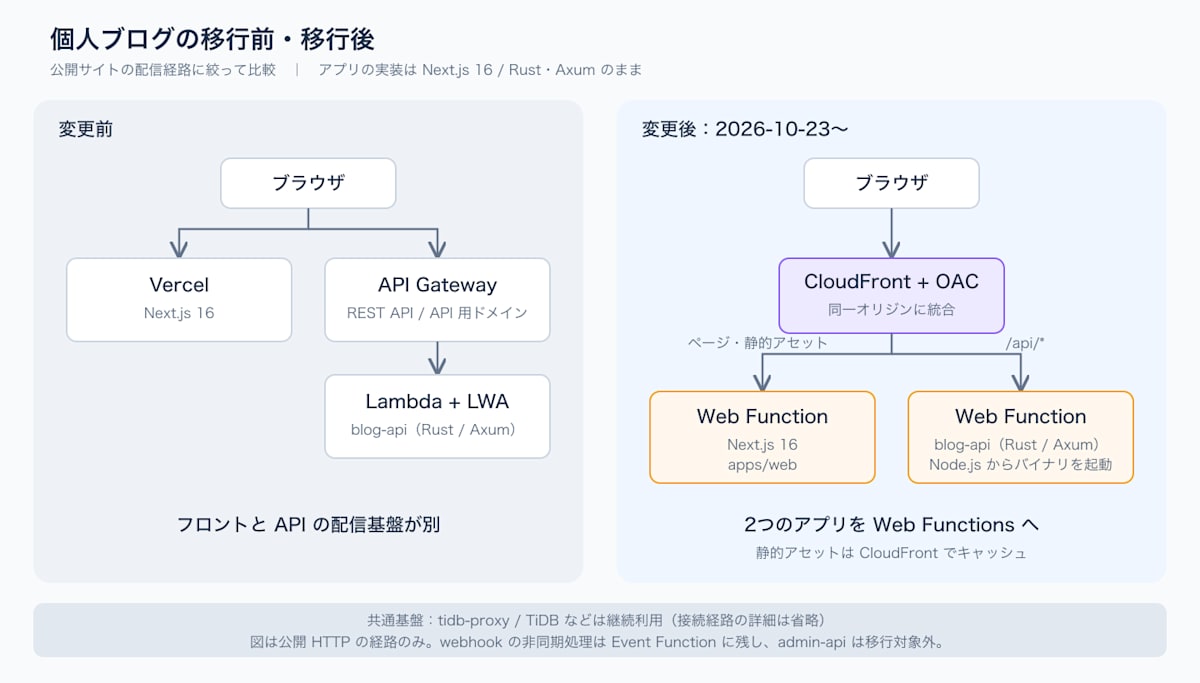Select the Web Function box containing apps/web
Viewport: 1200px width, 683px height.
tap(763, 437)
